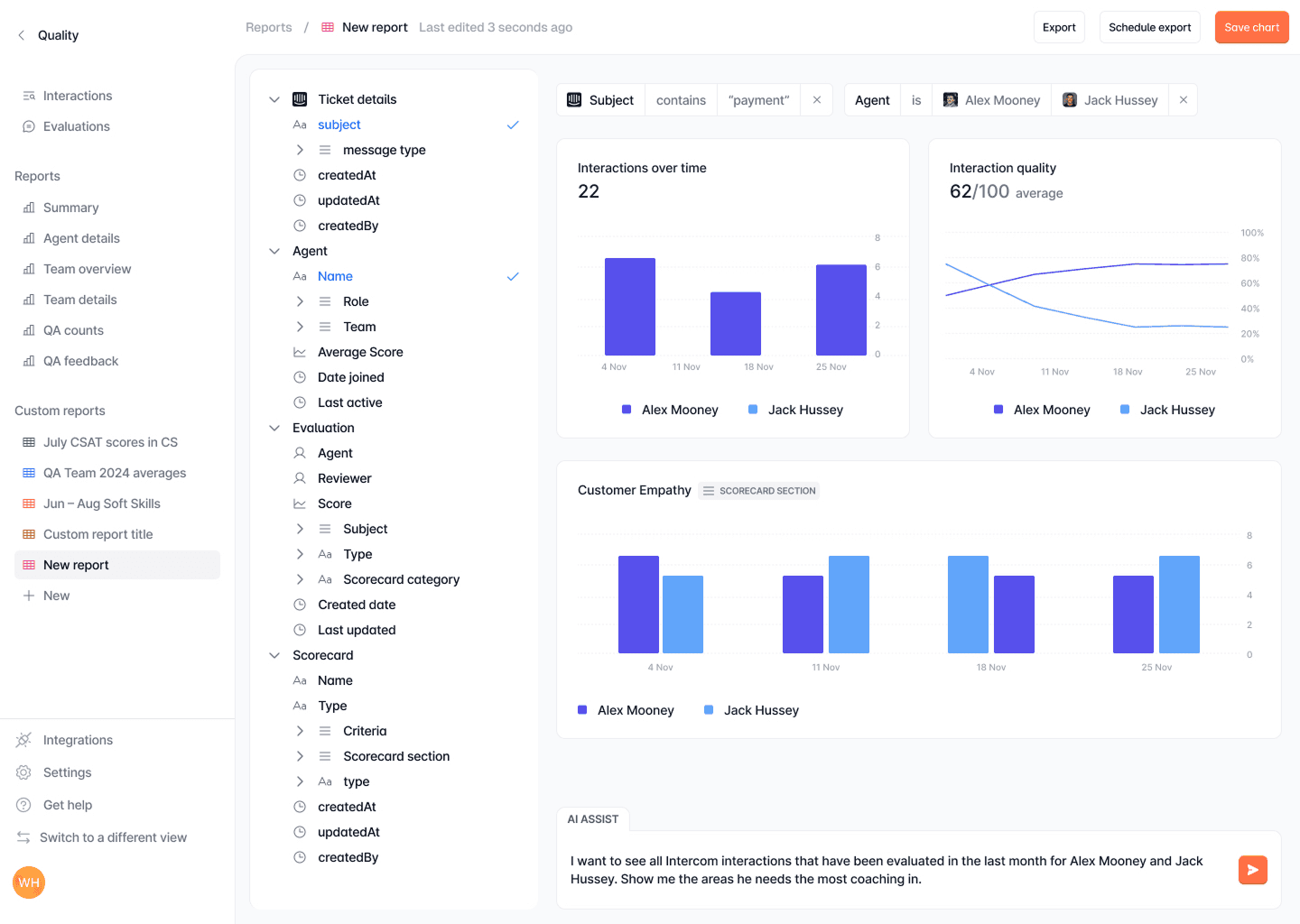Open the Summary report
The image size is (1300, 924).
coord(70,208)
